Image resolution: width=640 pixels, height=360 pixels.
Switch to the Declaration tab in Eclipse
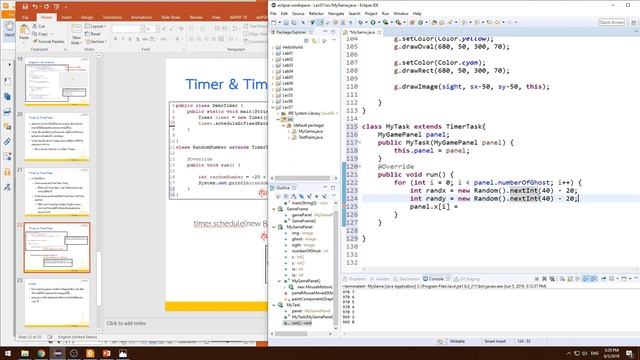[x=407, y=279]
